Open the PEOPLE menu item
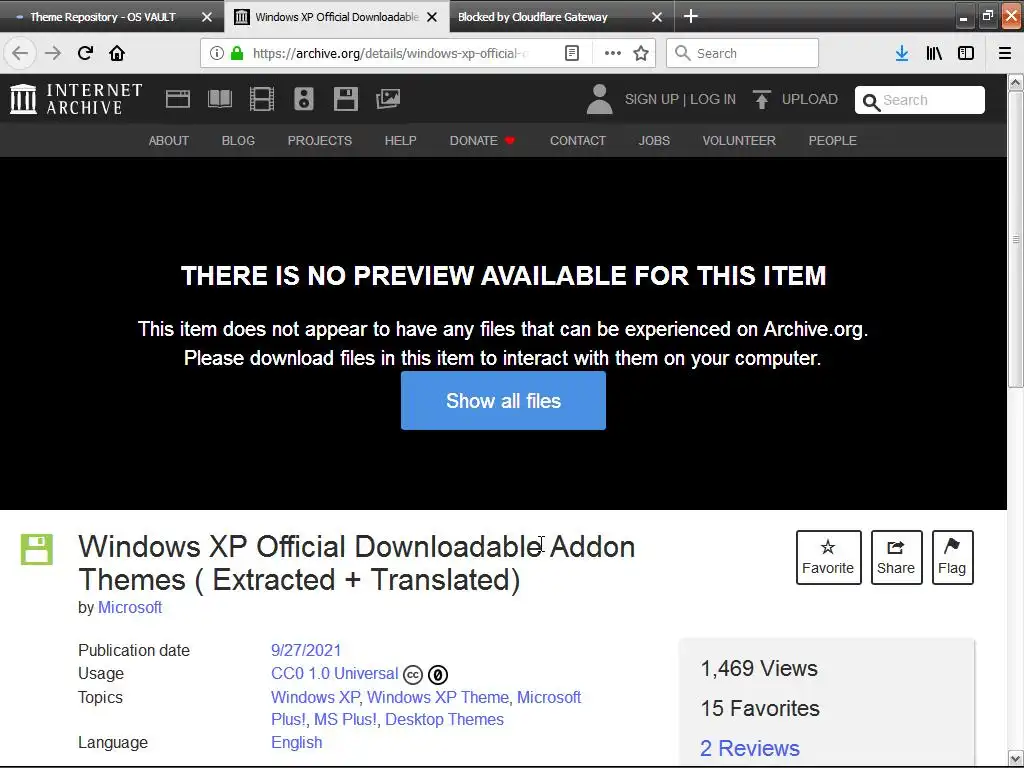Image resolution: width=1024 pixels, height=768 pixels. 833,140
